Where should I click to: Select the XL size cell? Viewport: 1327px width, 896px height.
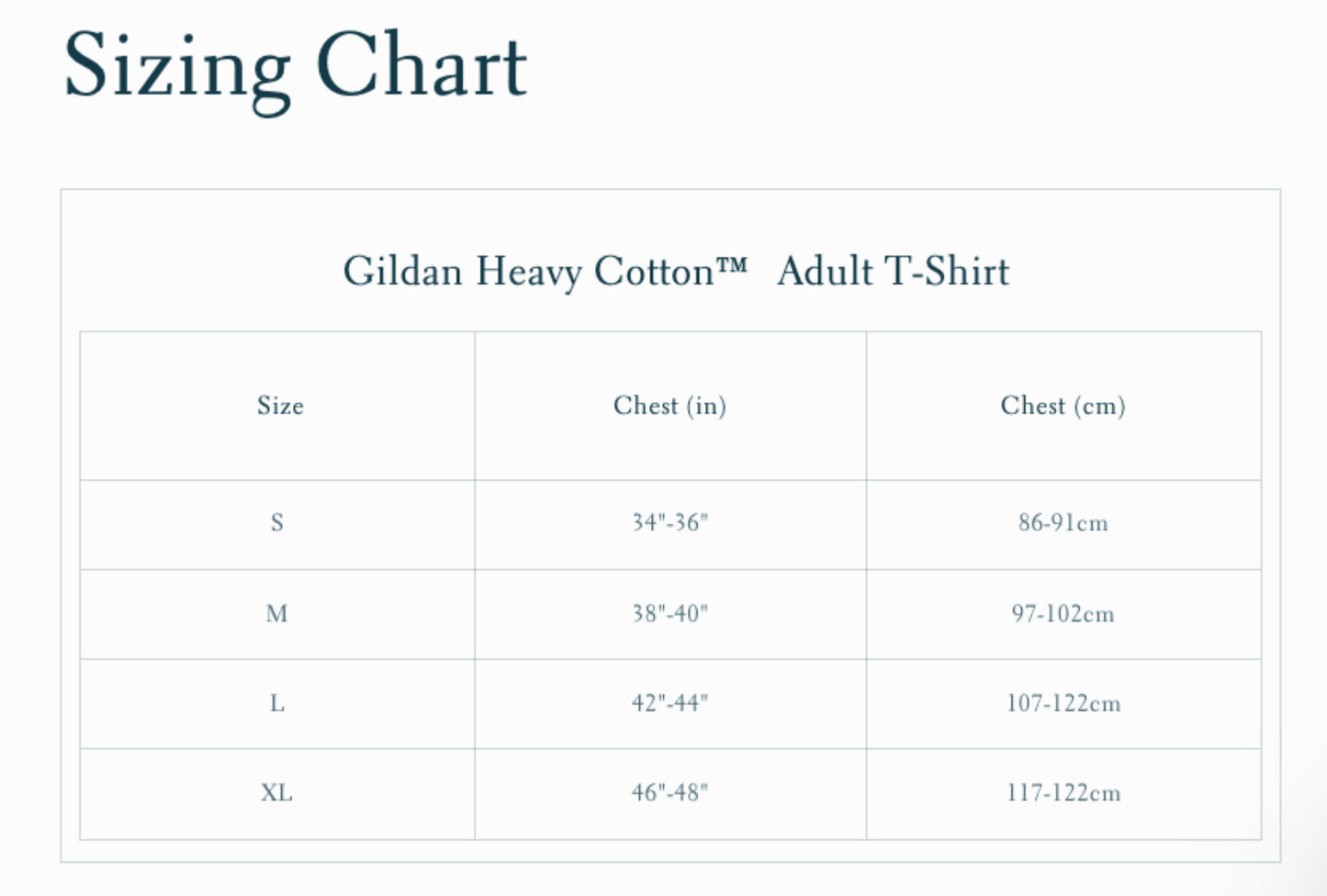276,793
